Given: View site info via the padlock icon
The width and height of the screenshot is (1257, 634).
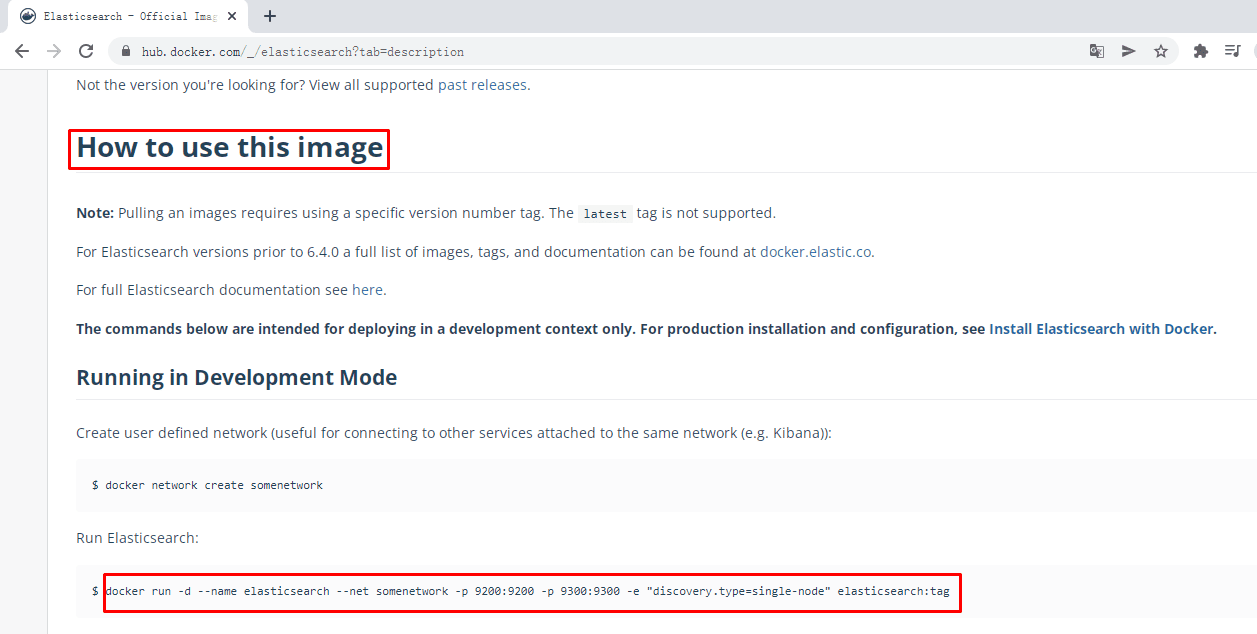Looking at the screenshot, I should (126, 51).
